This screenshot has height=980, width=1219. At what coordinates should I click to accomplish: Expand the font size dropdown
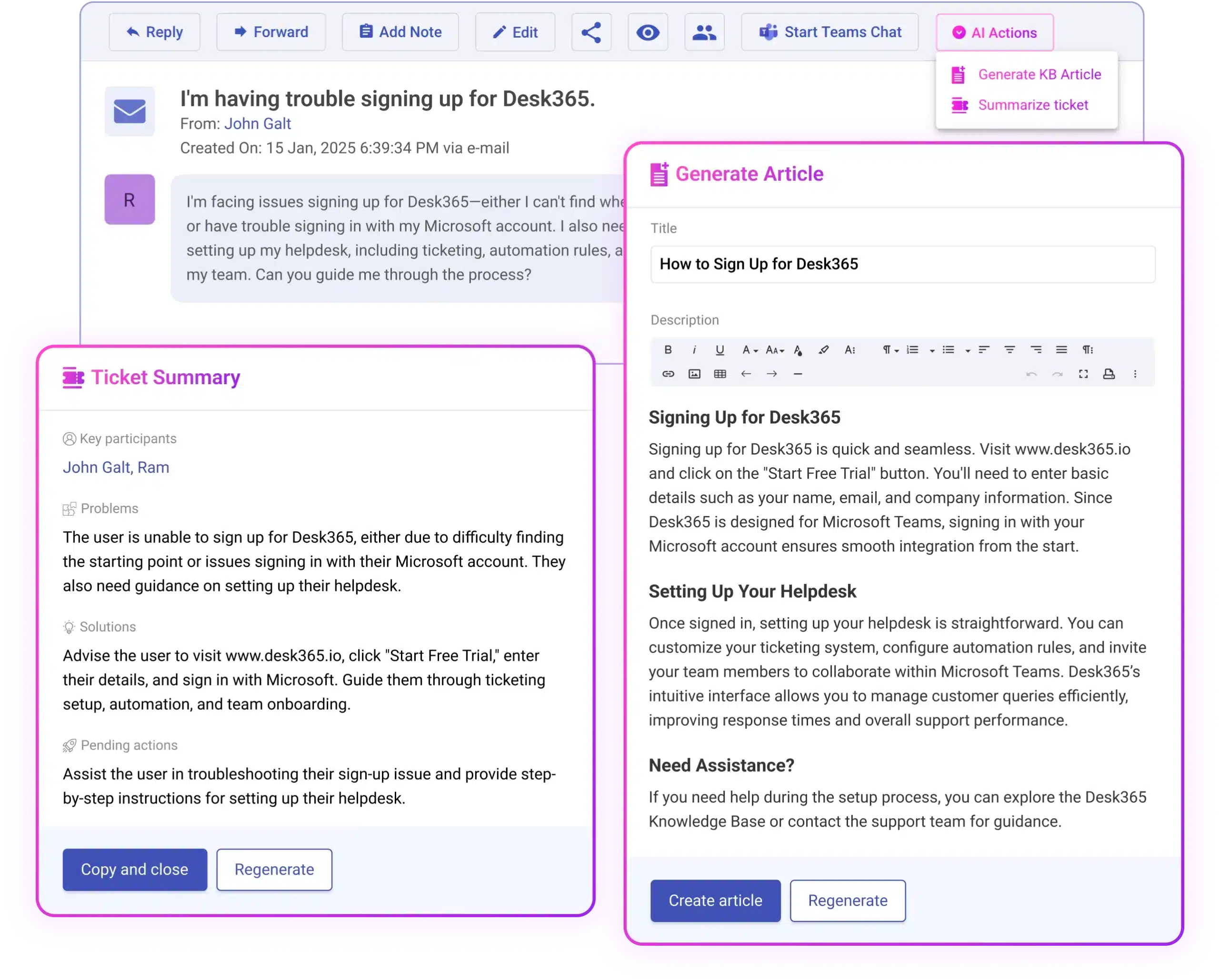pyautogui.click(x=775, y=350)
